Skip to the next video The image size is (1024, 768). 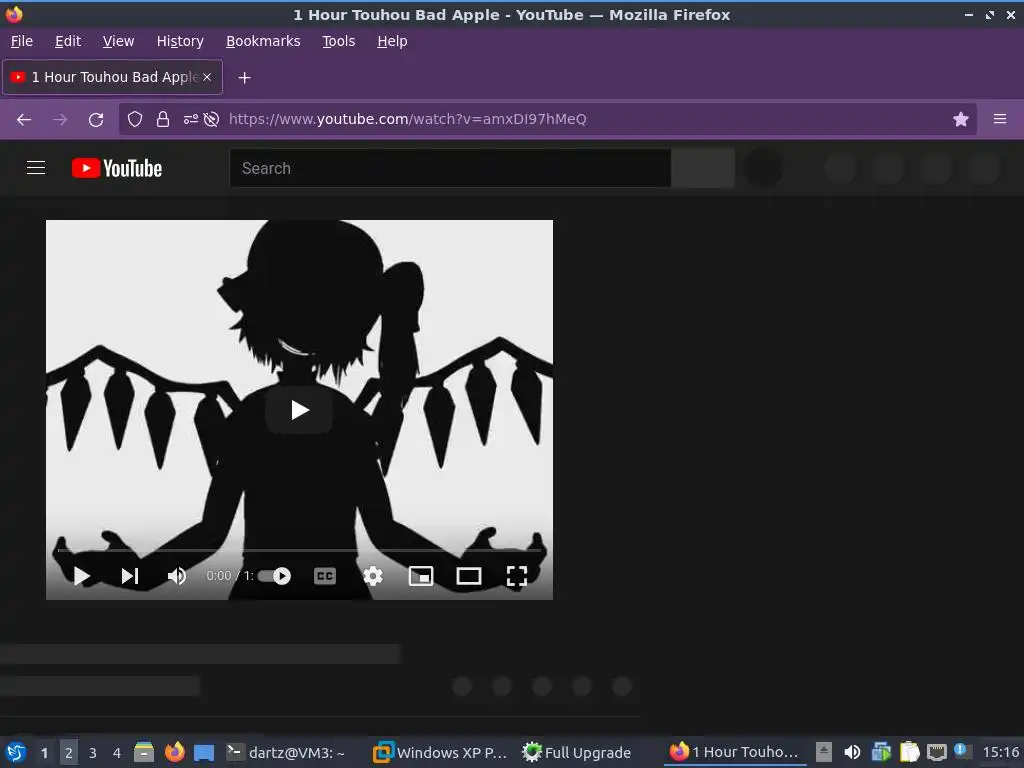point(130,576)
